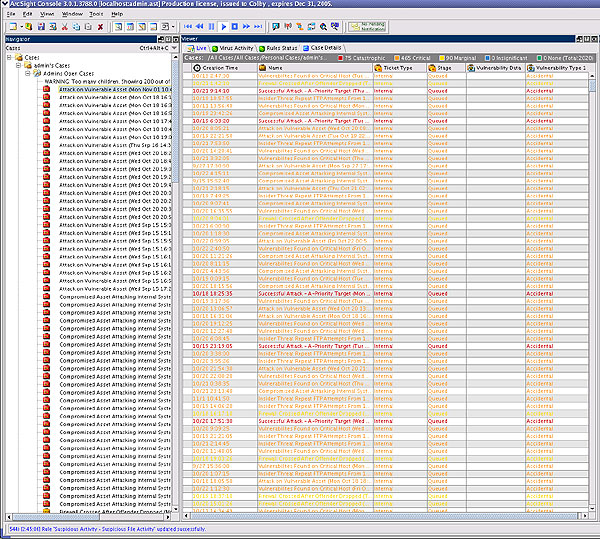Click the Rewind double-arrow icon
The height and width of the screenshot is (539, 600).
click(x=200, y=25)
